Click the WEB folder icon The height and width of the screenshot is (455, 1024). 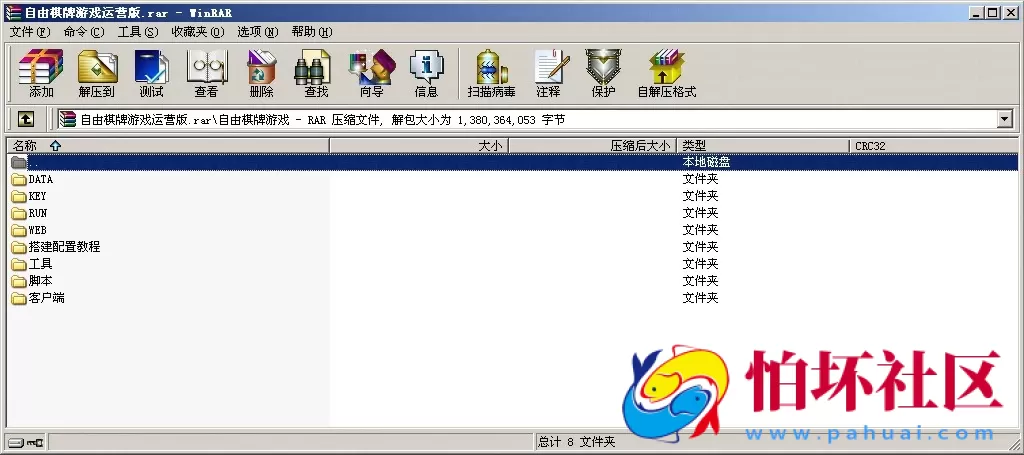point(19,230)
